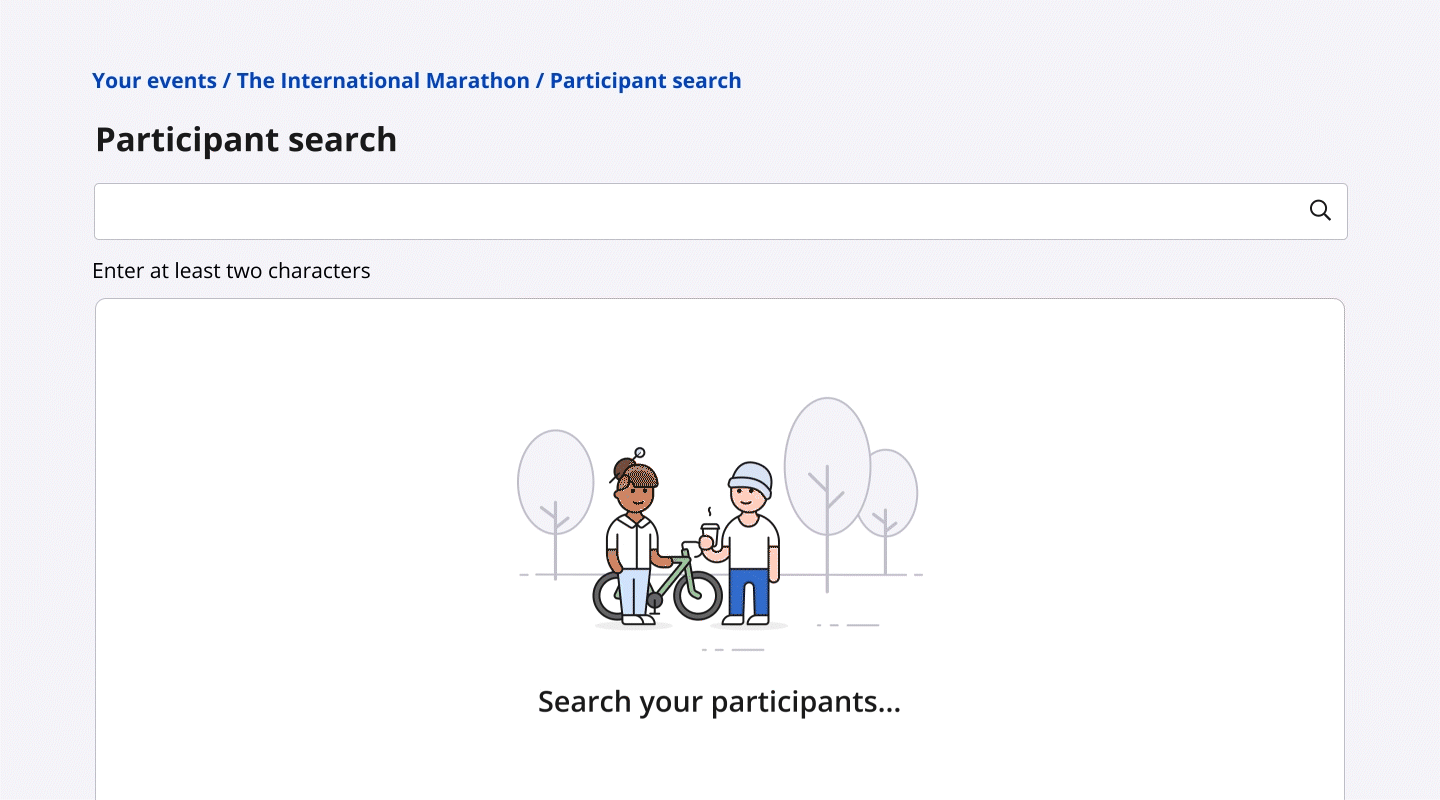Click the man's white t-shirt
1440x800 pixels.
751,541
